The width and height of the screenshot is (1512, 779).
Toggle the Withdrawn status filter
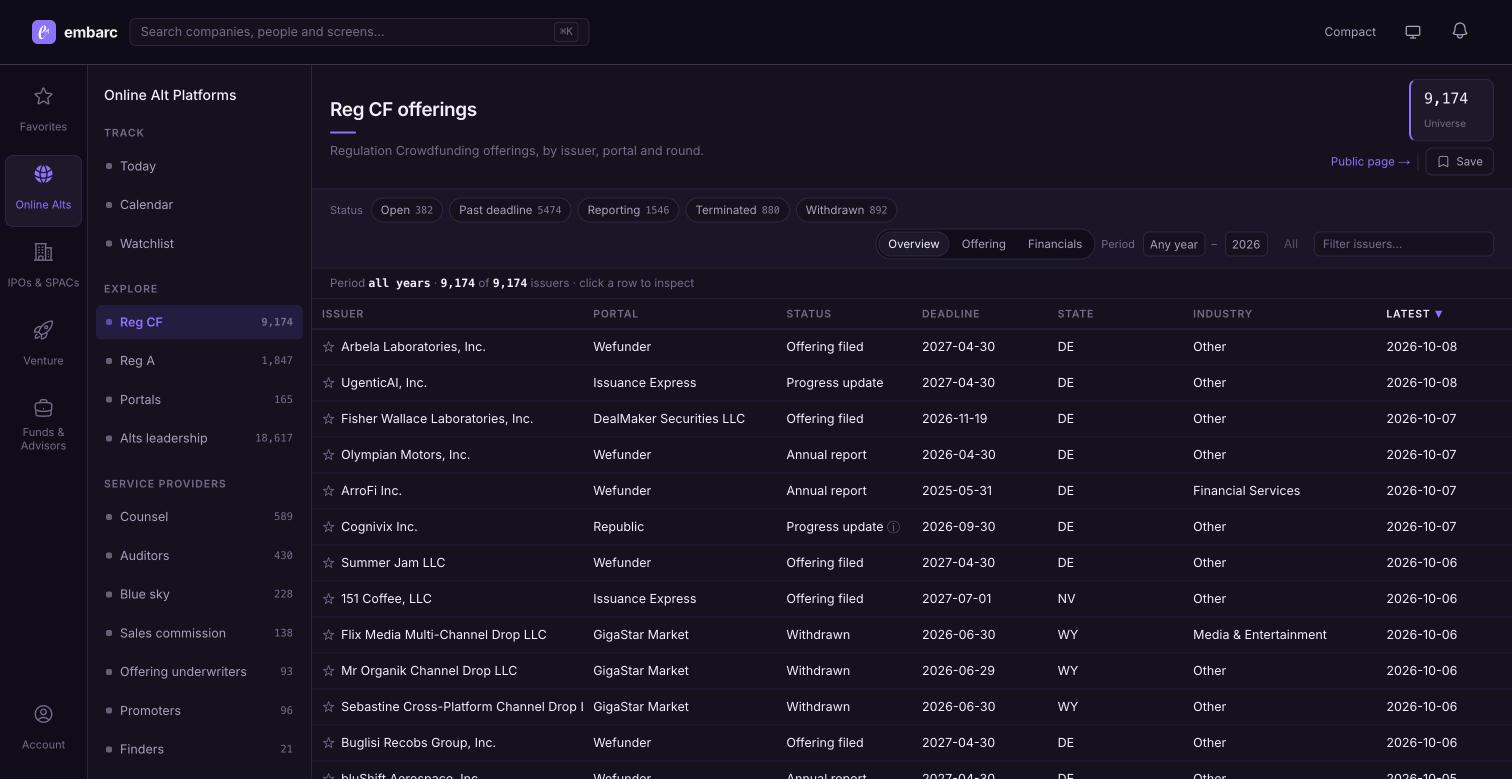(x=846, y=210)
